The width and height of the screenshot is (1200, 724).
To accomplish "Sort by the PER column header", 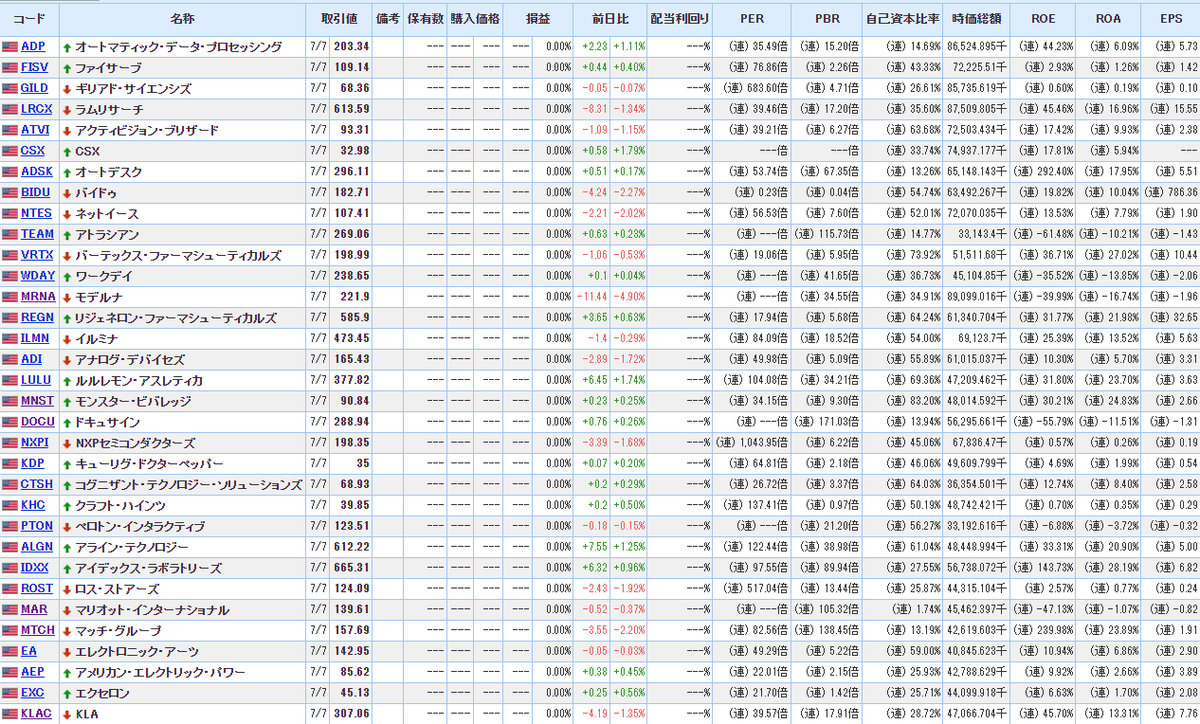I will coord(752,19).
